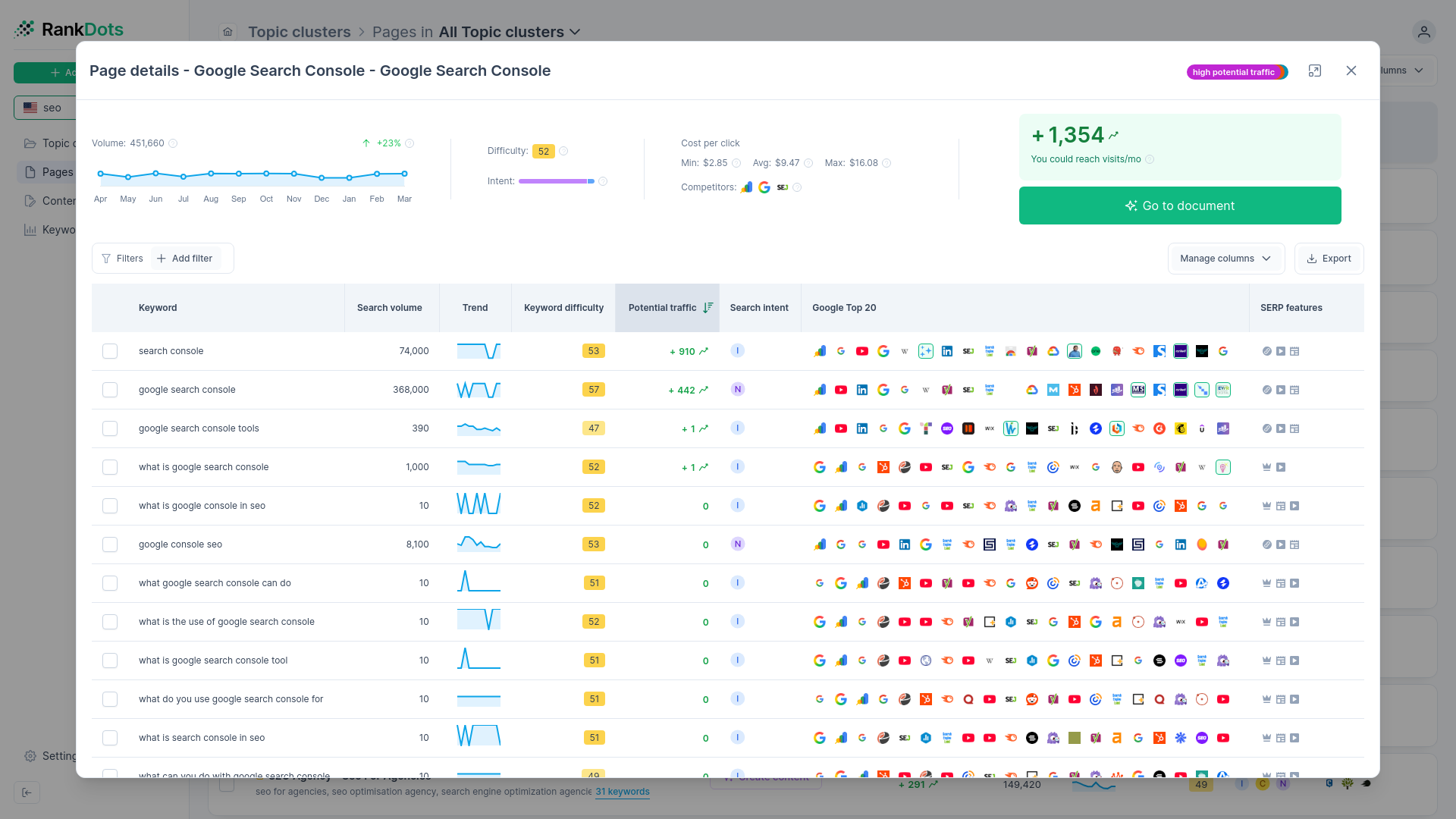Click intent badge I for search console

point(737,351)
